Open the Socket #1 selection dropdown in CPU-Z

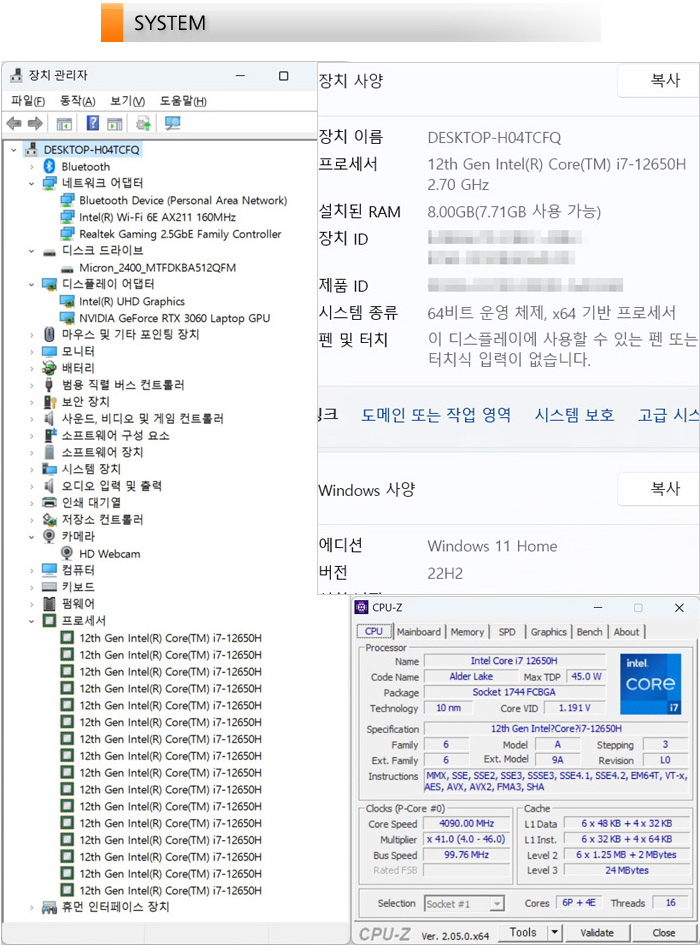497,904
